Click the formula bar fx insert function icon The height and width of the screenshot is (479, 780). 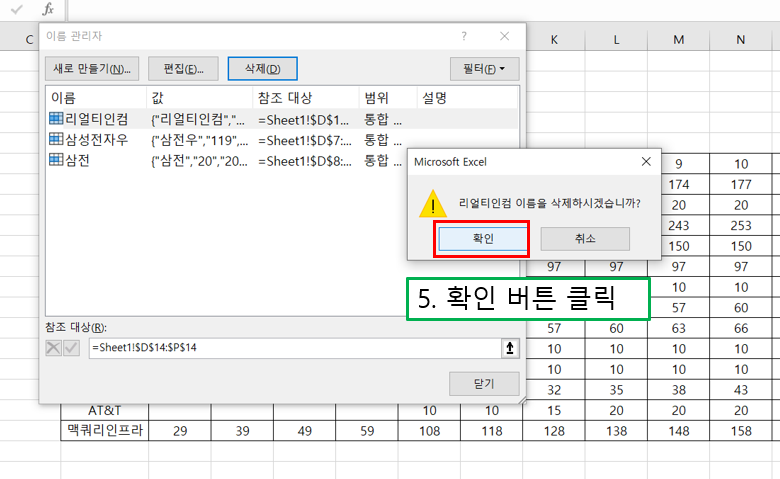[48, 9]
